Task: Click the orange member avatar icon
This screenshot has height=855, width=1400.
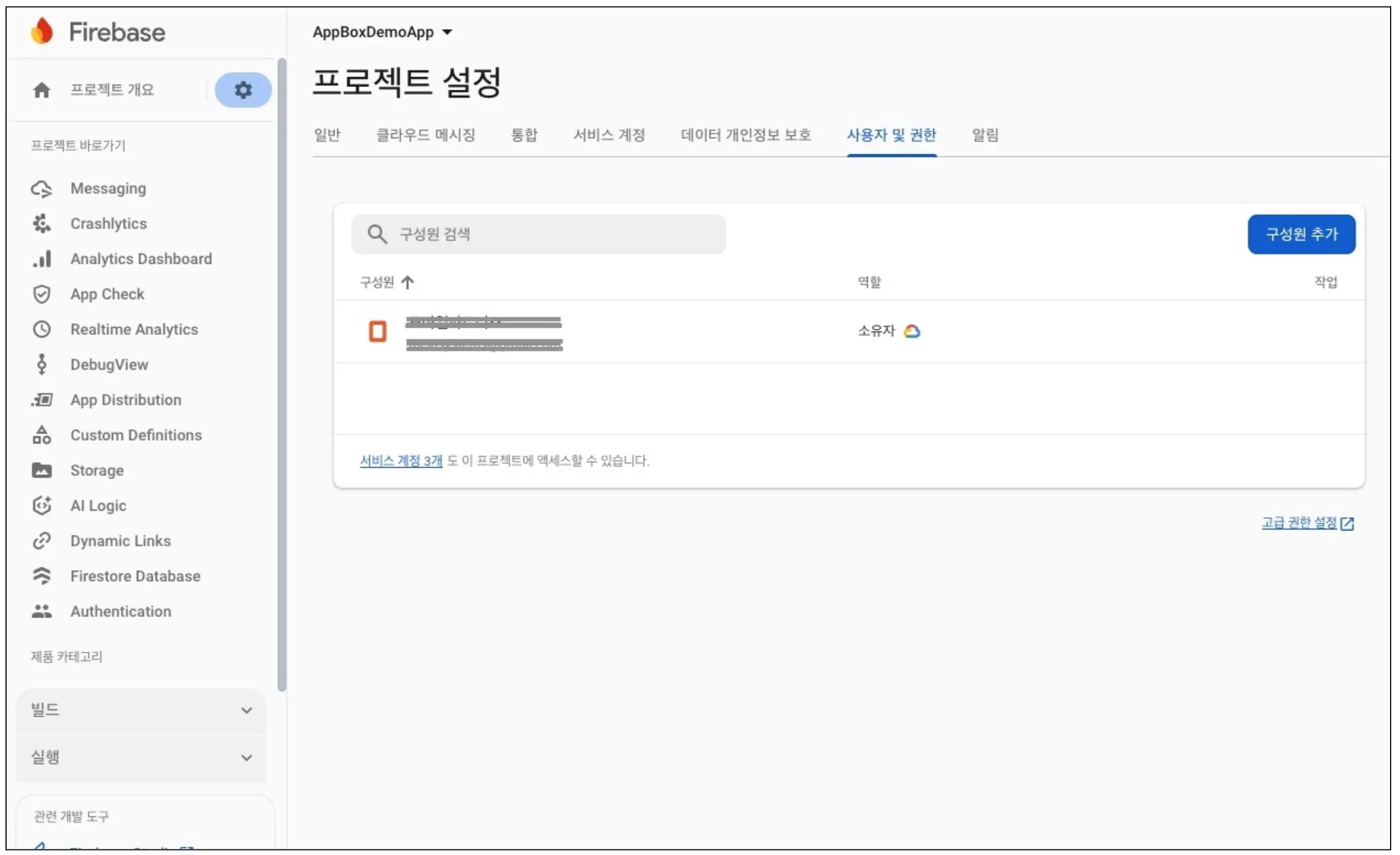Action: pyautogui.click(x=378, y=332)
